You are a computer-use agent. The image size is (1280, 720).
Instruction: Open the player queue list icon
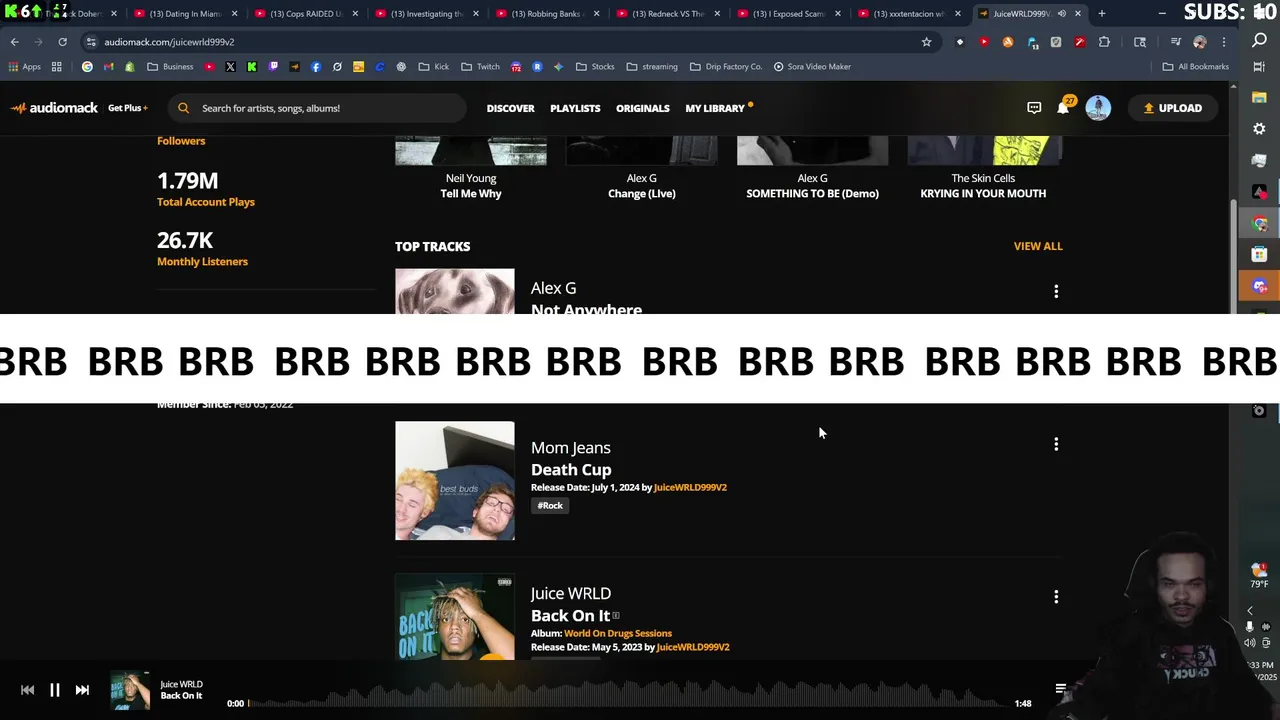[1061, 689]
